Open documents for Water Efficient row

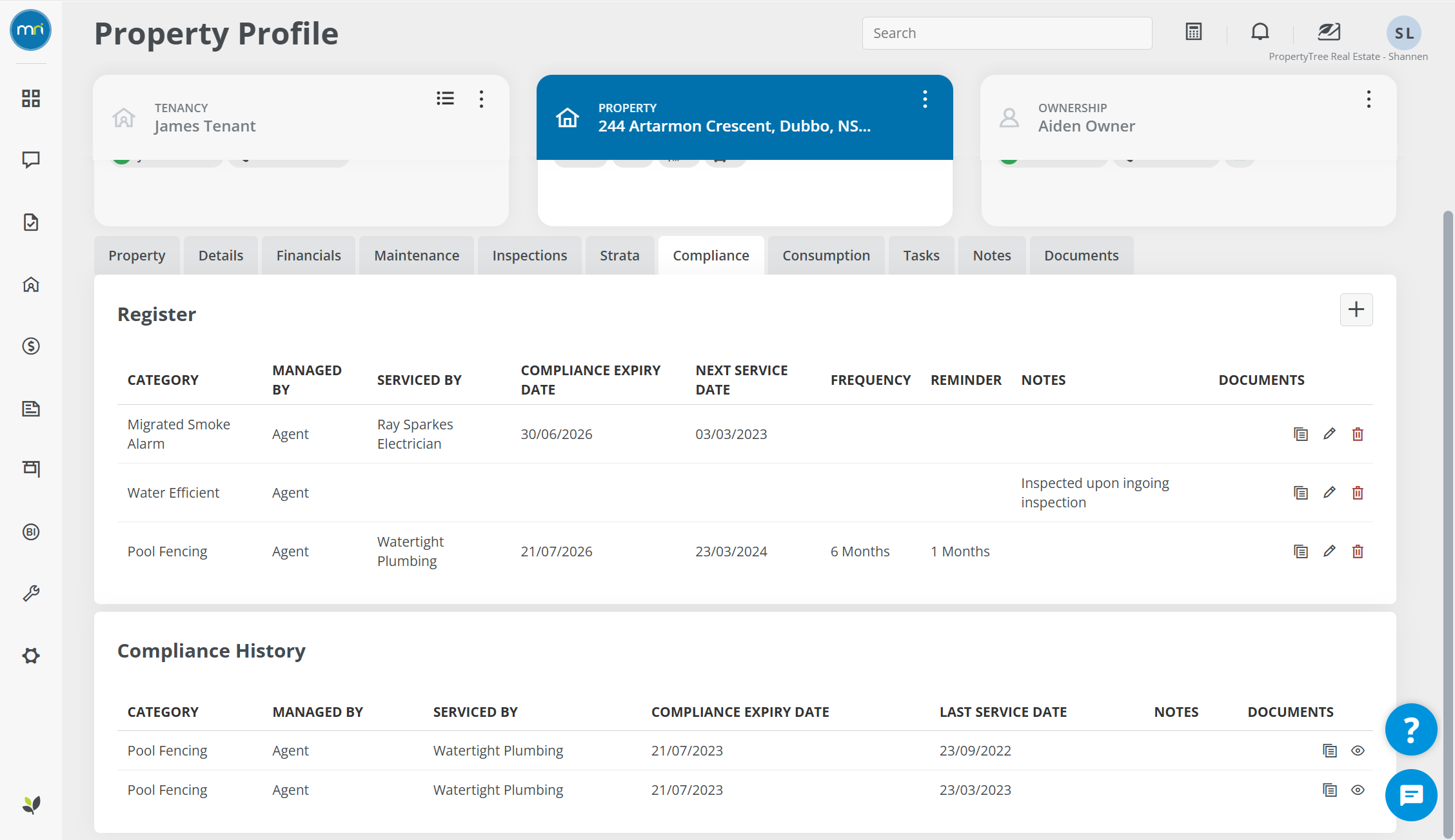click(1301, 493)
